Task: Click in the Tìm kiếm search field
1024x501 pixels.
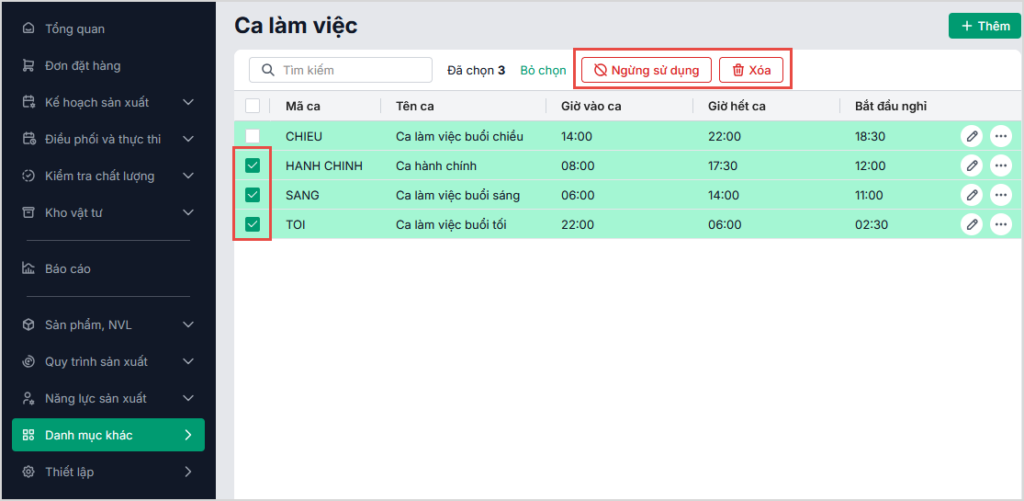Action: point(340,70)
